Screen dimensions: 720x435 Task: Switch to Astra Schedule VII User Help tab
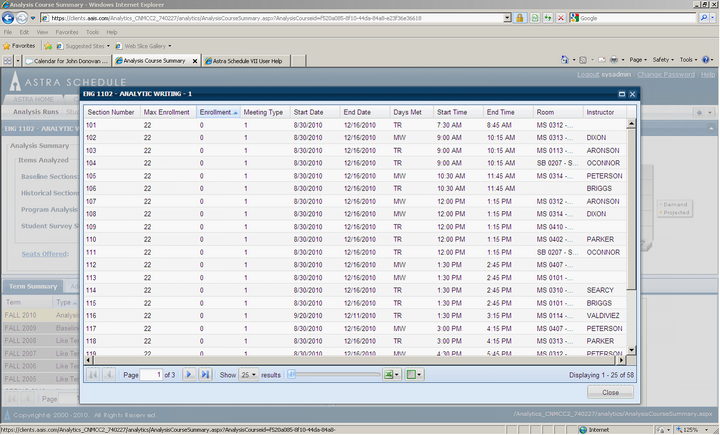[x=241, y=60]
